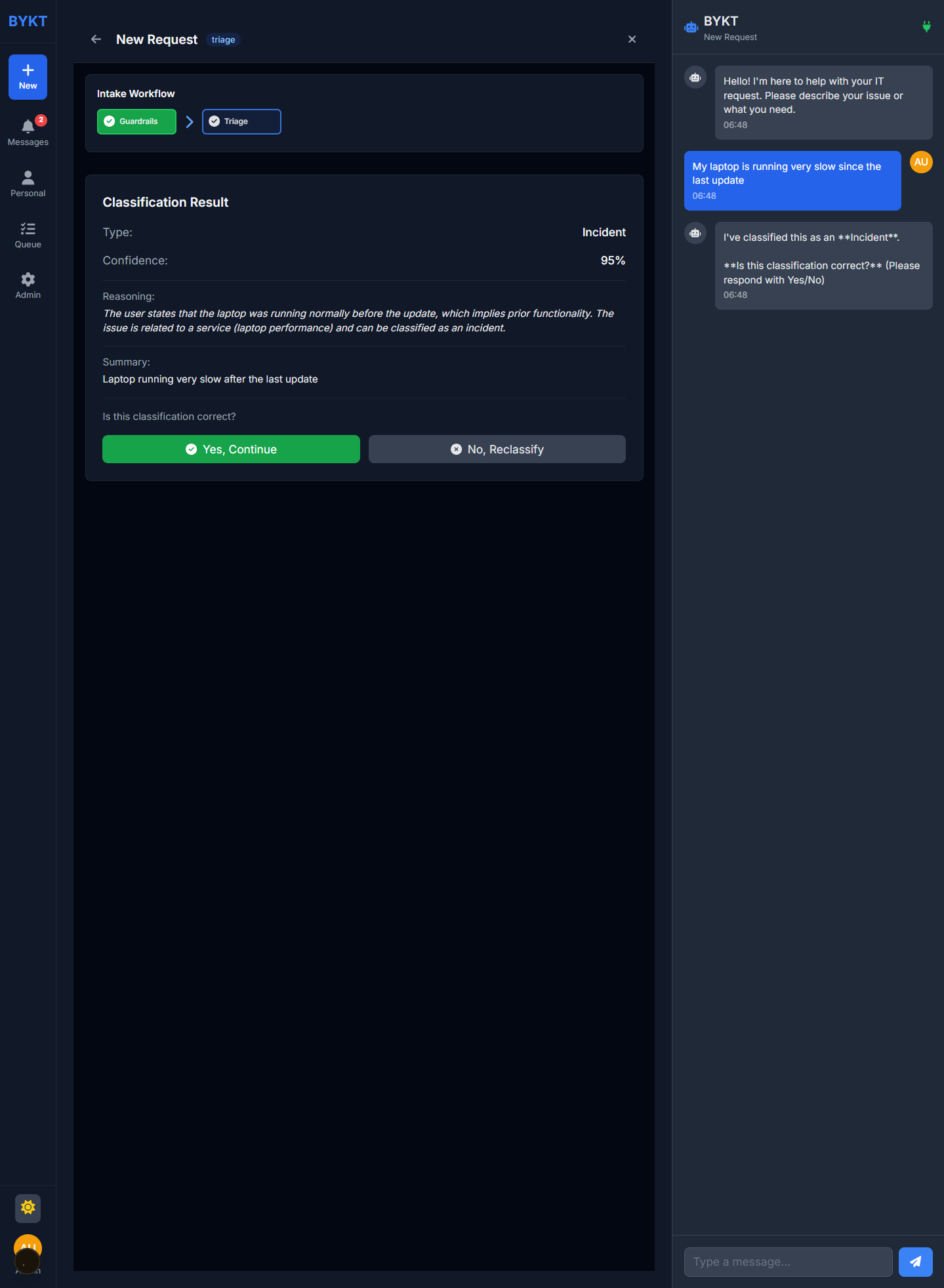944x1288 pixels.
Task: Open the user avatar in sidebar
Action: coord(28,1249)
